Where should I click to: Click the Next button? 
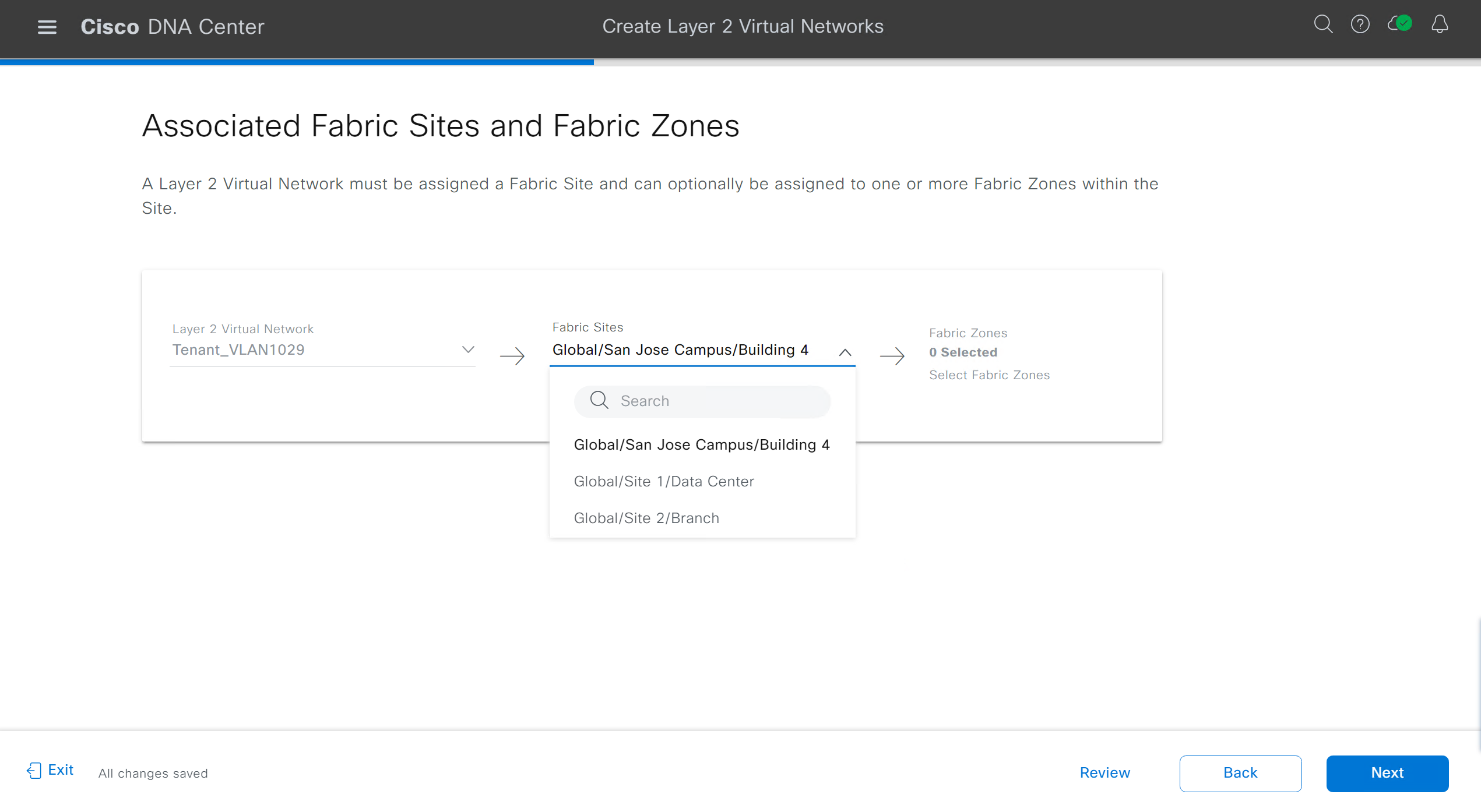(1387, 773)
